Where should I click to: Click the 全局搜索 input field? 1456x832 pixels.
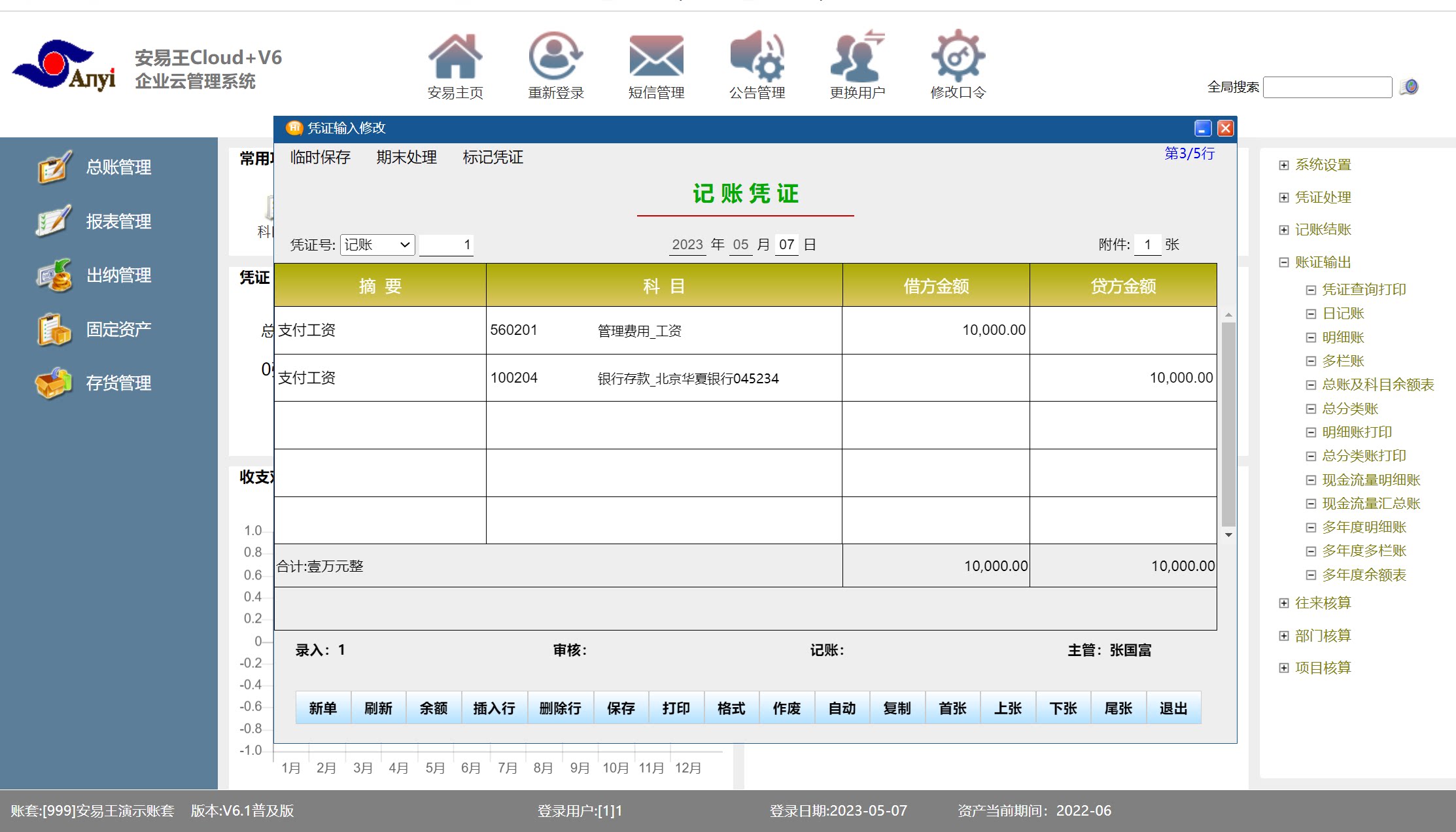[1327, 87]
